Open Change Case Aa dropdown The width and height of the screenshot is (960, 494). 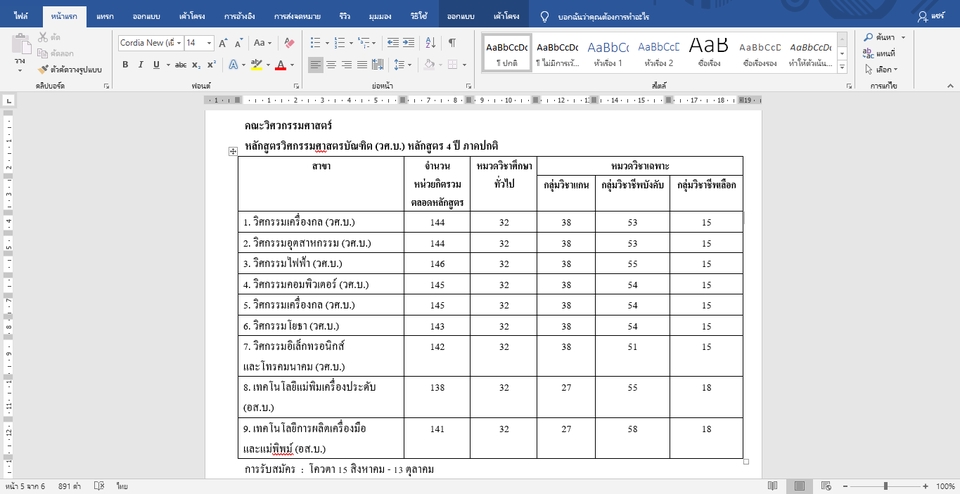coord(263,43)
